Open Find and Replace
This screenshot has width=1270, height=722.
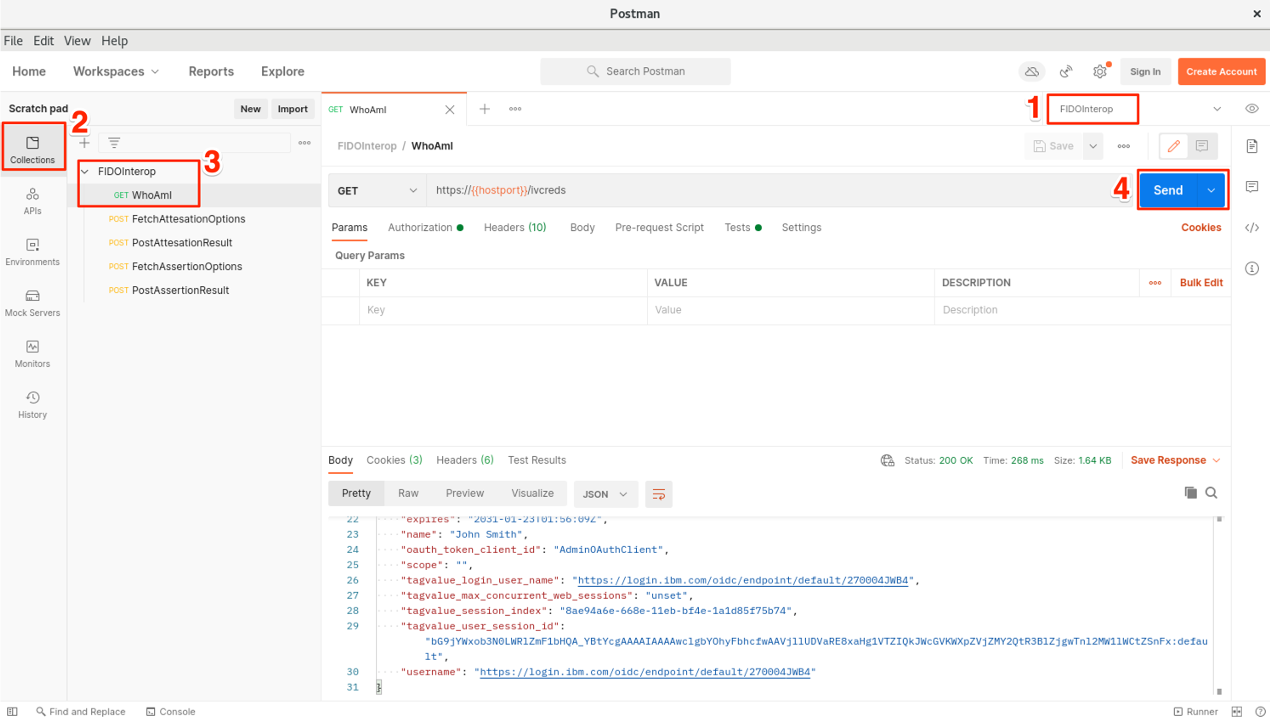(x=80, y=712)
